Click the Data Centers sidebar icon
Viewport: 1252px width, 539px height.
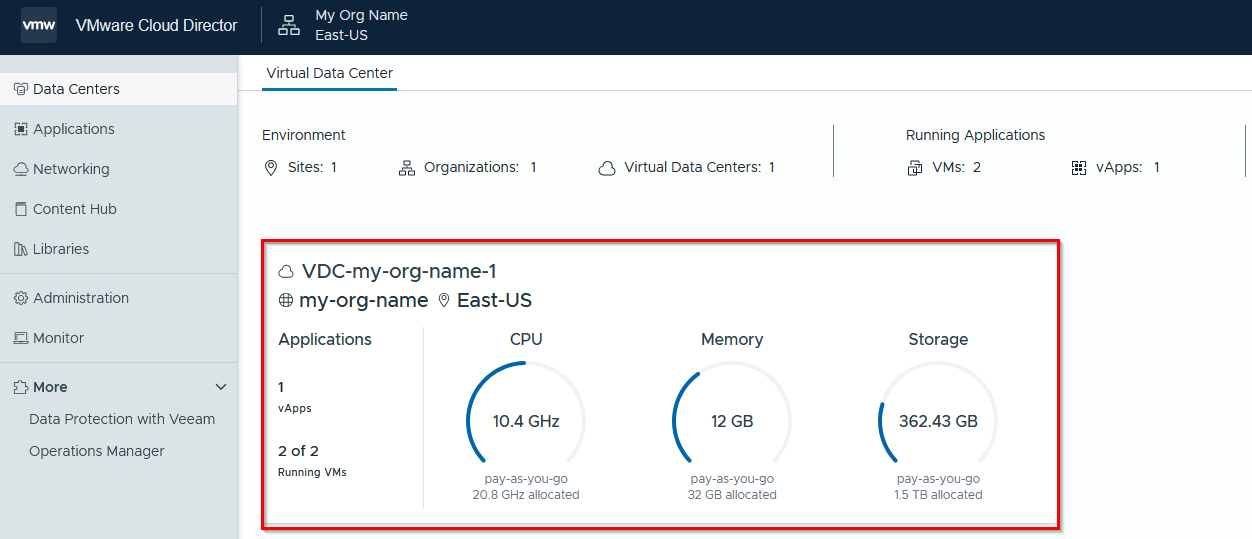(21, 89)
